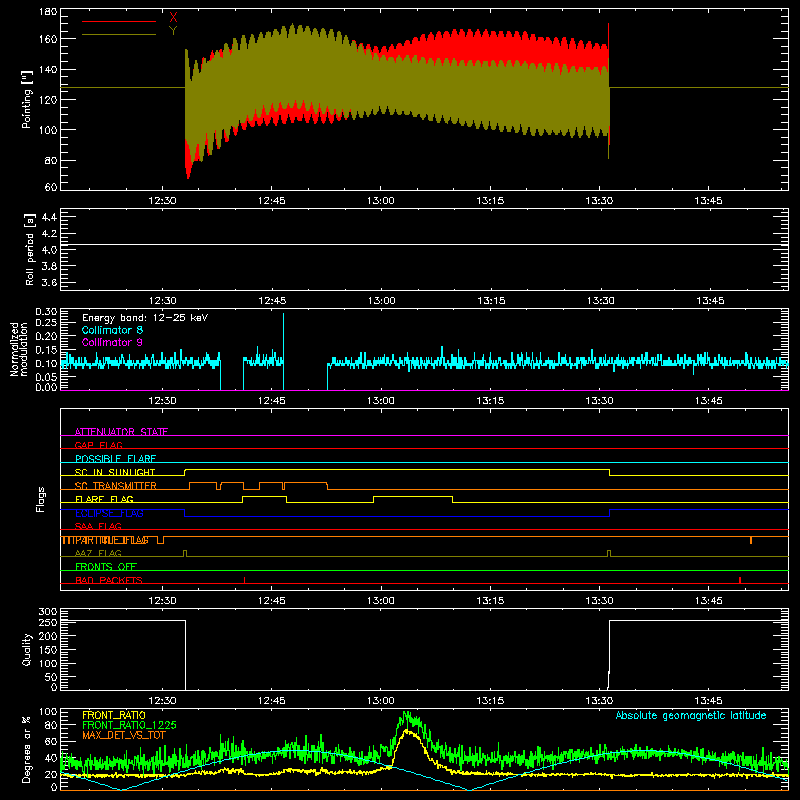
Task: Click the FRONTS_OFF flag label
Action: 106,567
